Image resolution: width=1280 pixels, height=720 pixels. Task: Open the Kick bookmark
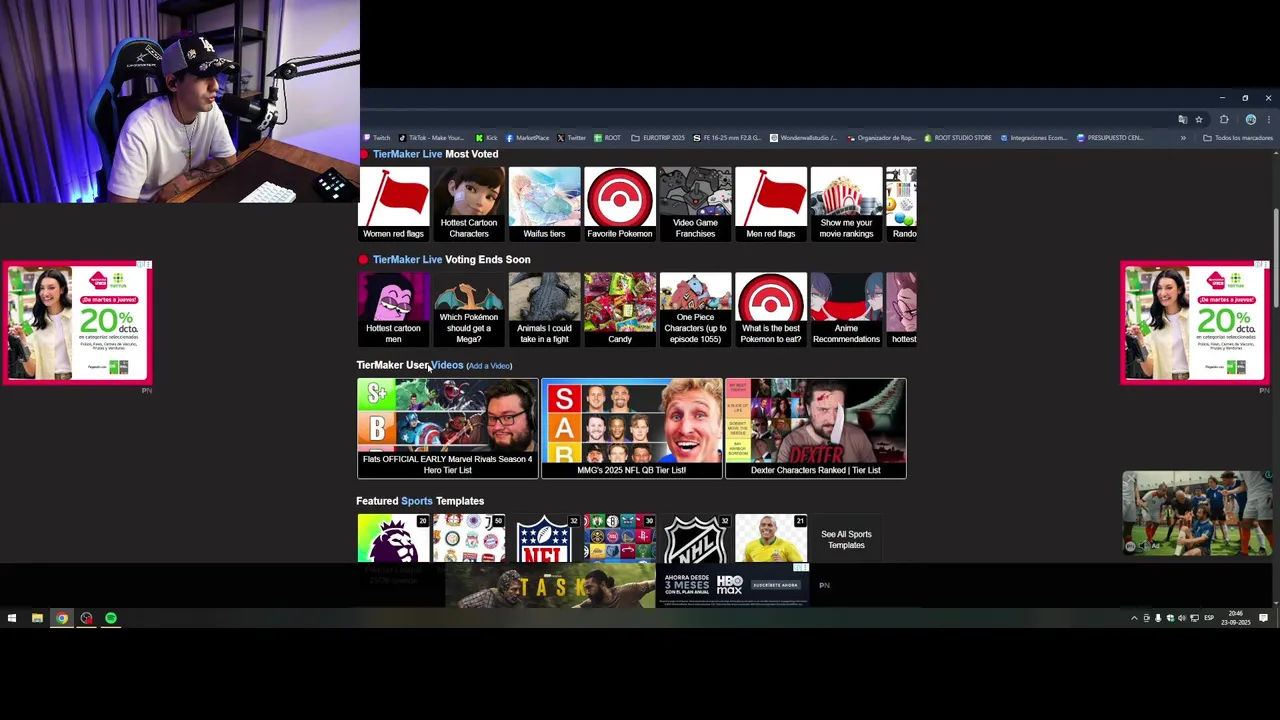coord(487,138)
